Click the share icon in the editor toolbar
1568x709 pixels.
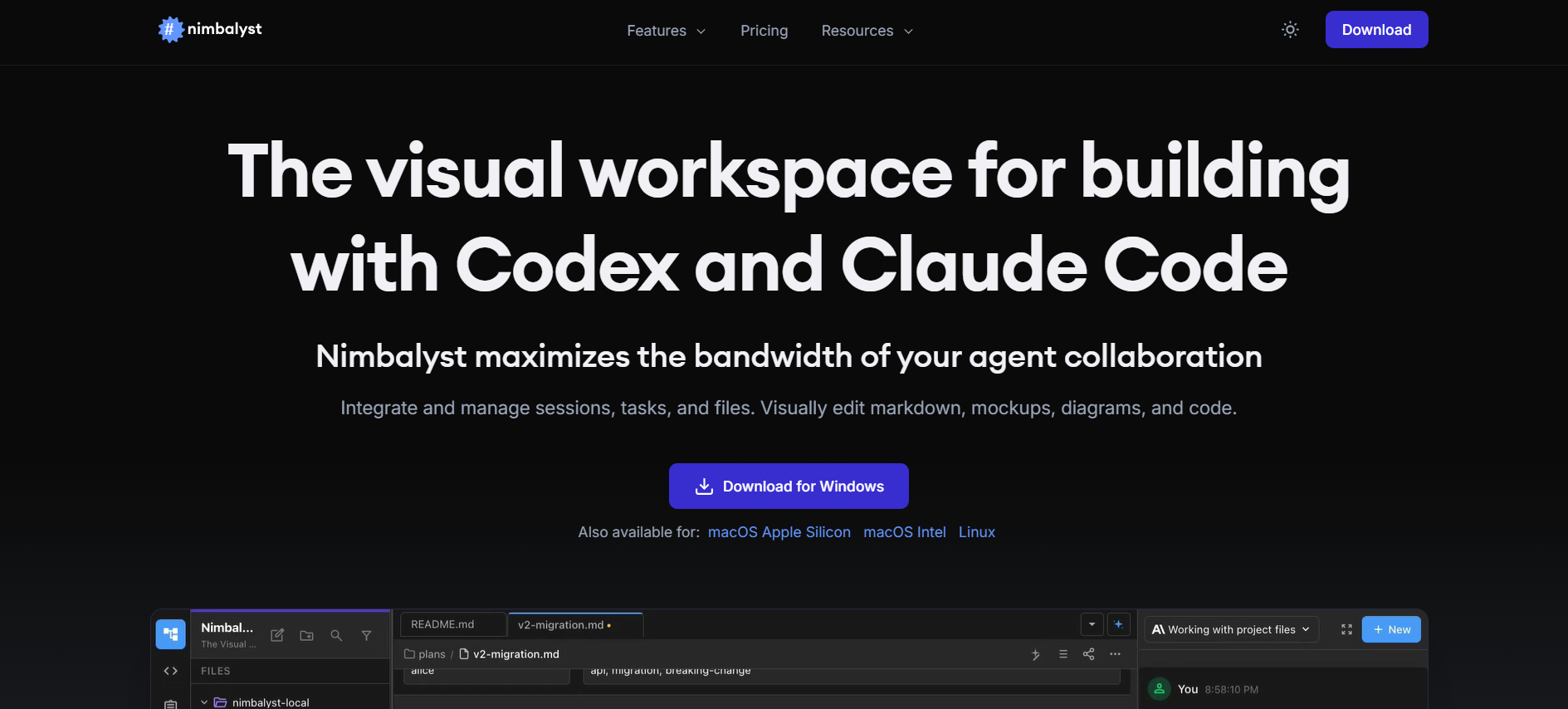pos(1088,654)
